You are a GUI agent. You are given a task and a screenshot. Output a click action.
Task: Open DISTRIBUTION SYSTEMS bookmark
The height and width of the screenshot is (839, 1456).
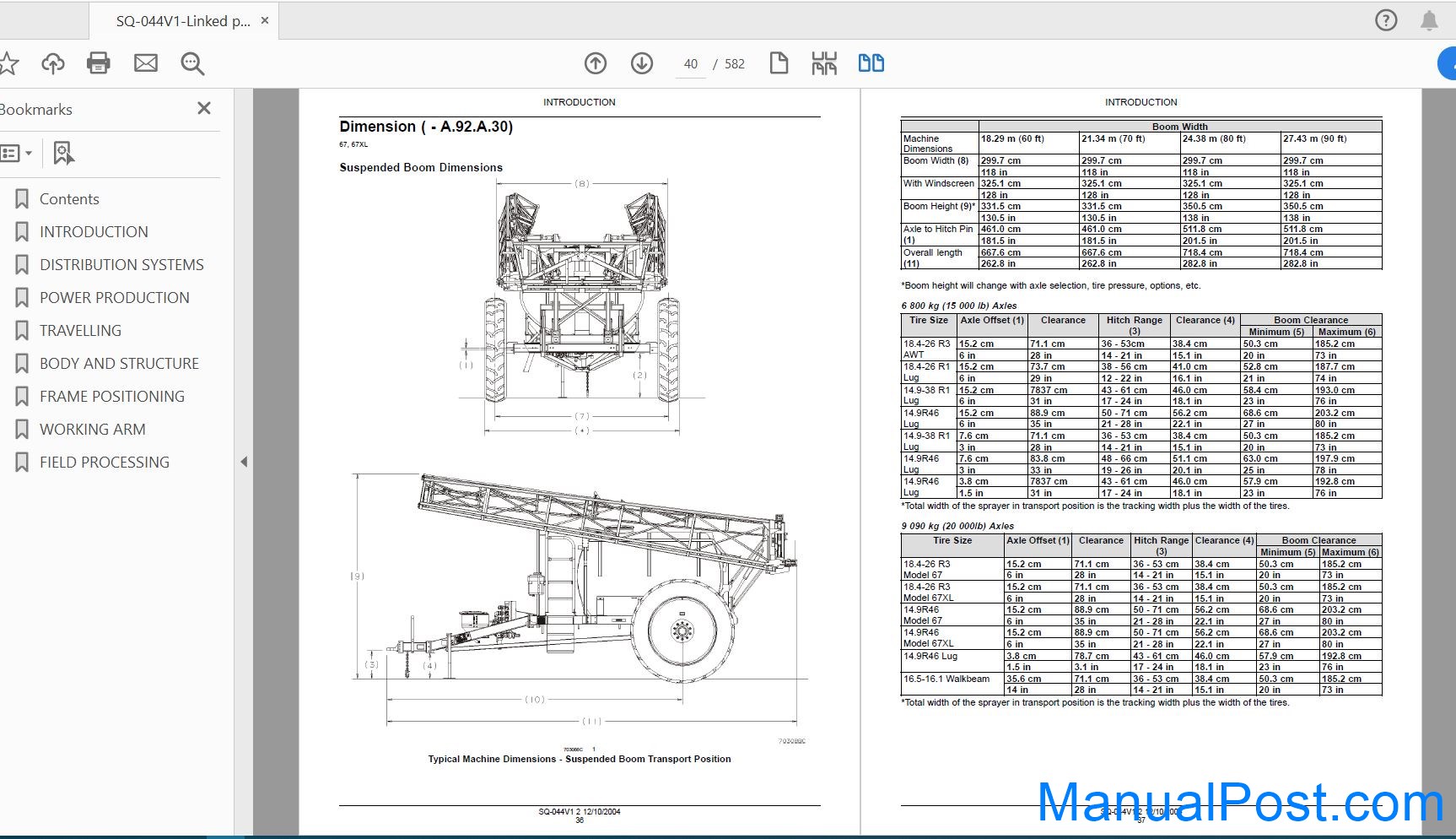click(x=121, y=265)
